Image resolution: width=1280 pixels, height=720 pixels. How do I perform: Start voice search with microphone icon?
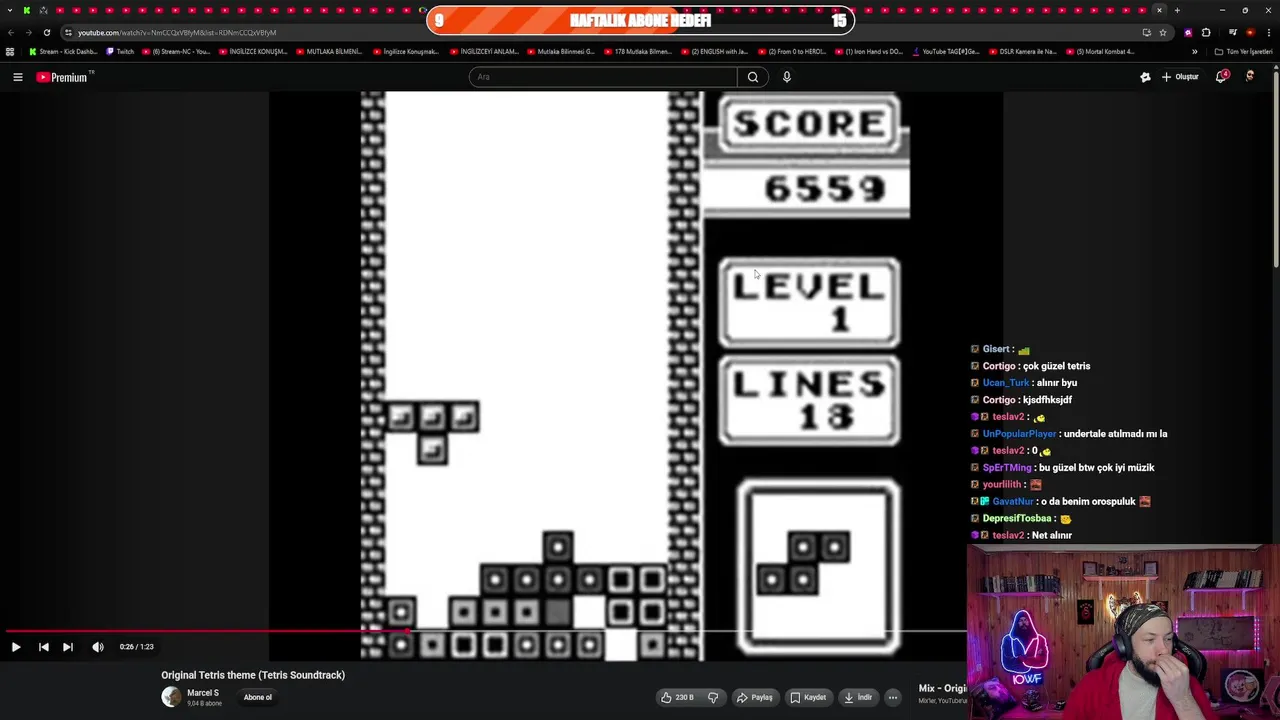(787, 77)
